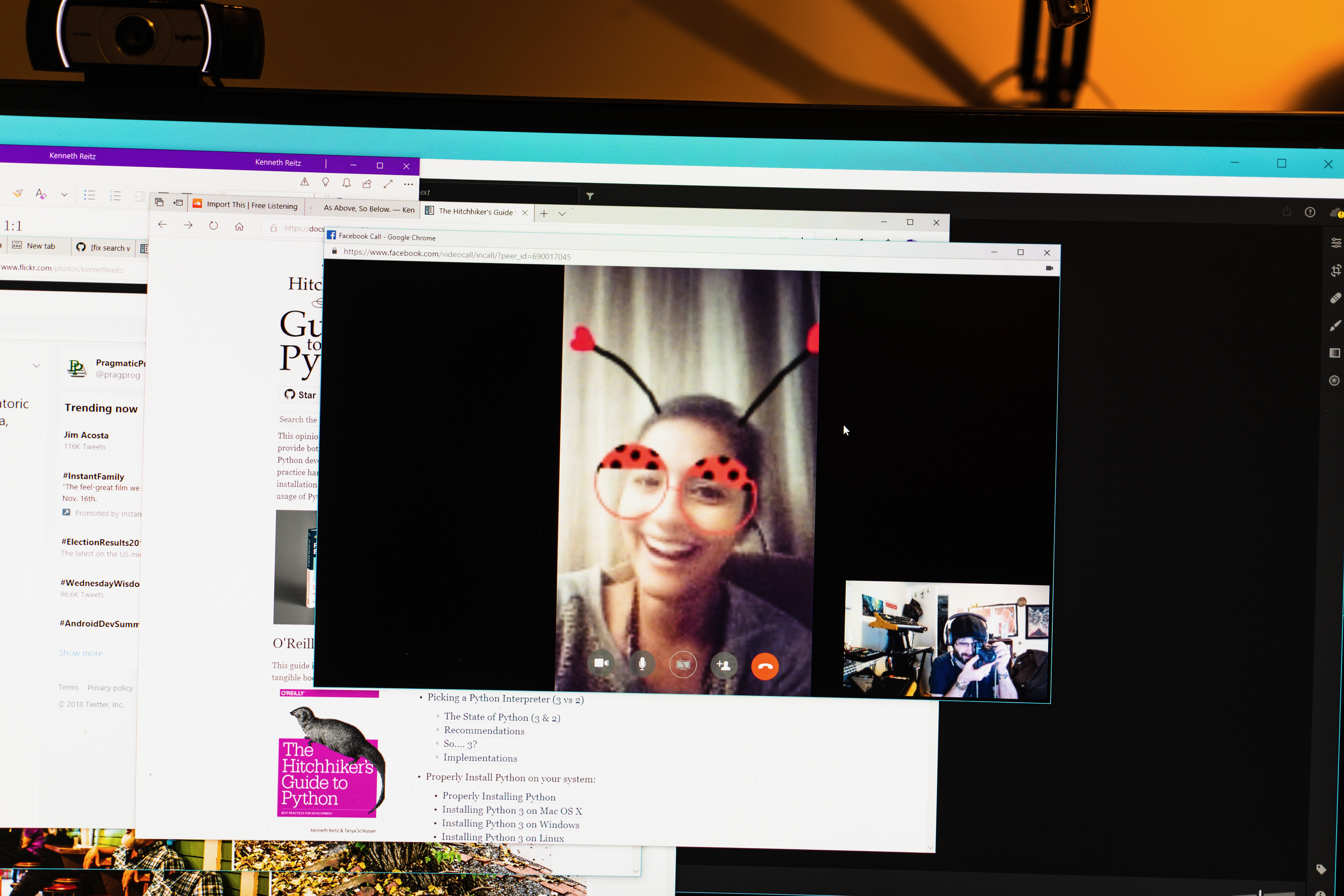The width and height of the screenshot is (1344, 896).
Task: Hang up with the red button
Action: click(765, 666)
